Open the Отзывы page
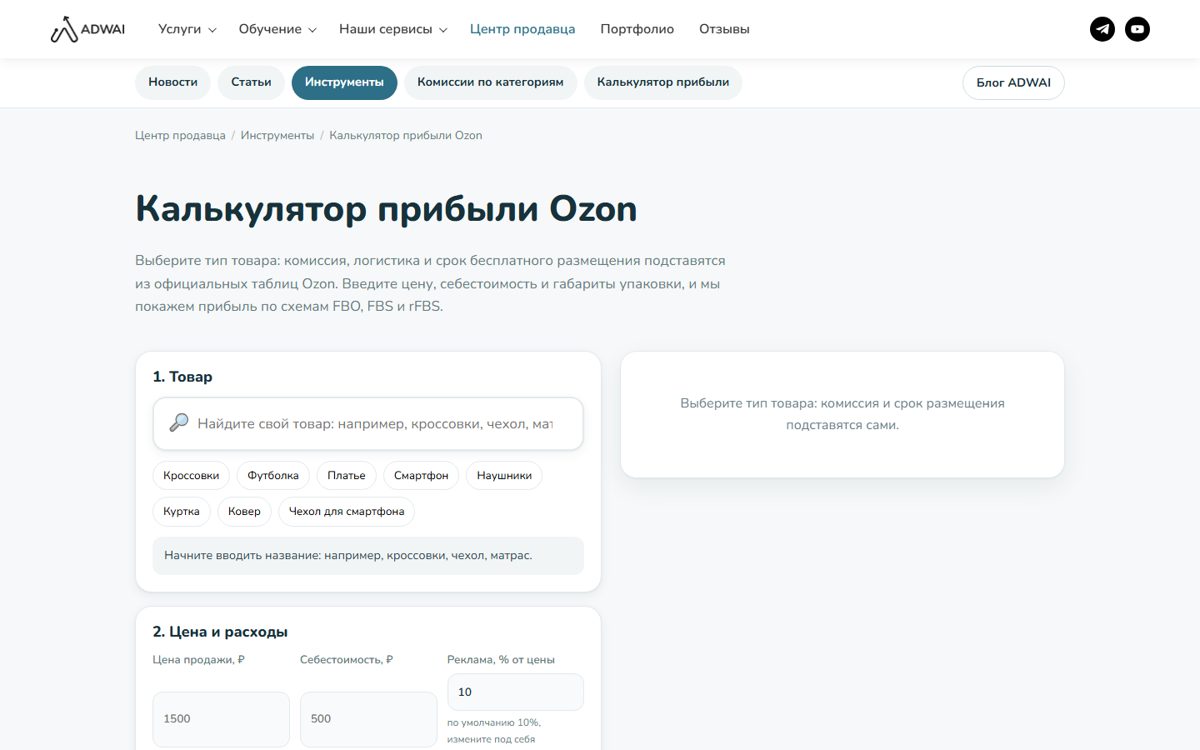 pos(724,29)
